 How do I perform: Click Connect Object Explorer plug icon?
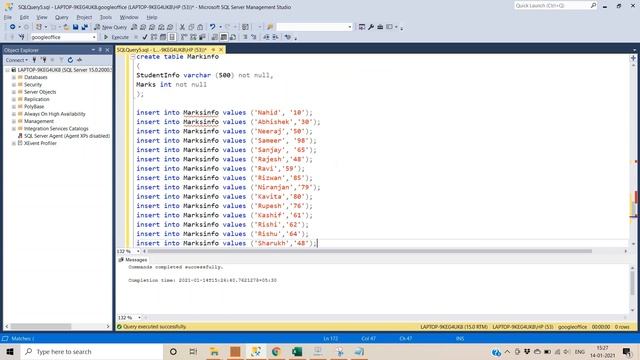(34, 60)
